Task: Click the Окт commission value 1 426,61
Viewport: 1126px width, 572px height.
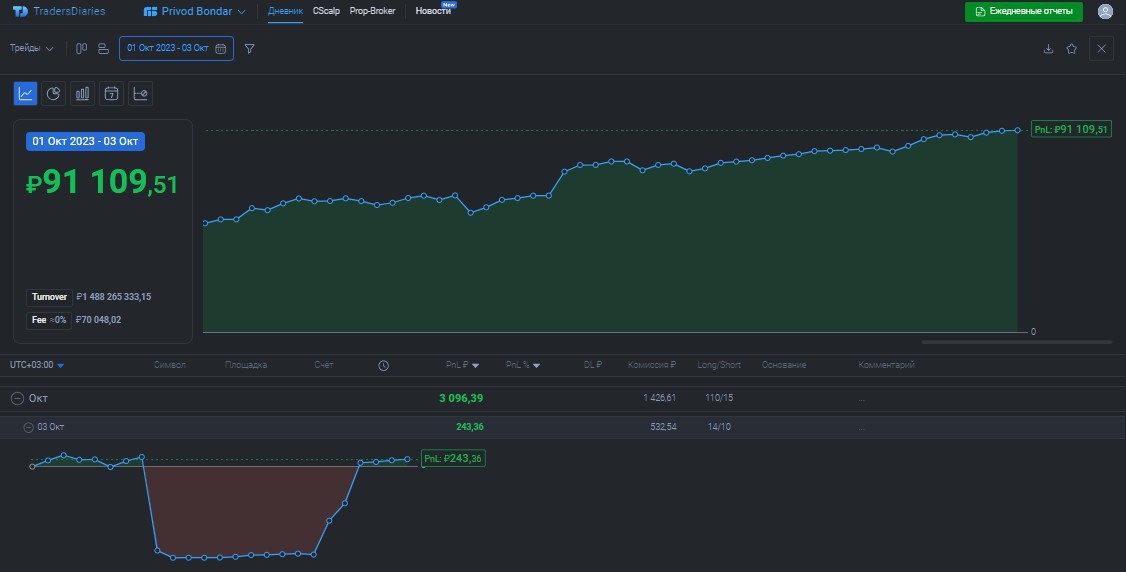Action: point(659,398)
